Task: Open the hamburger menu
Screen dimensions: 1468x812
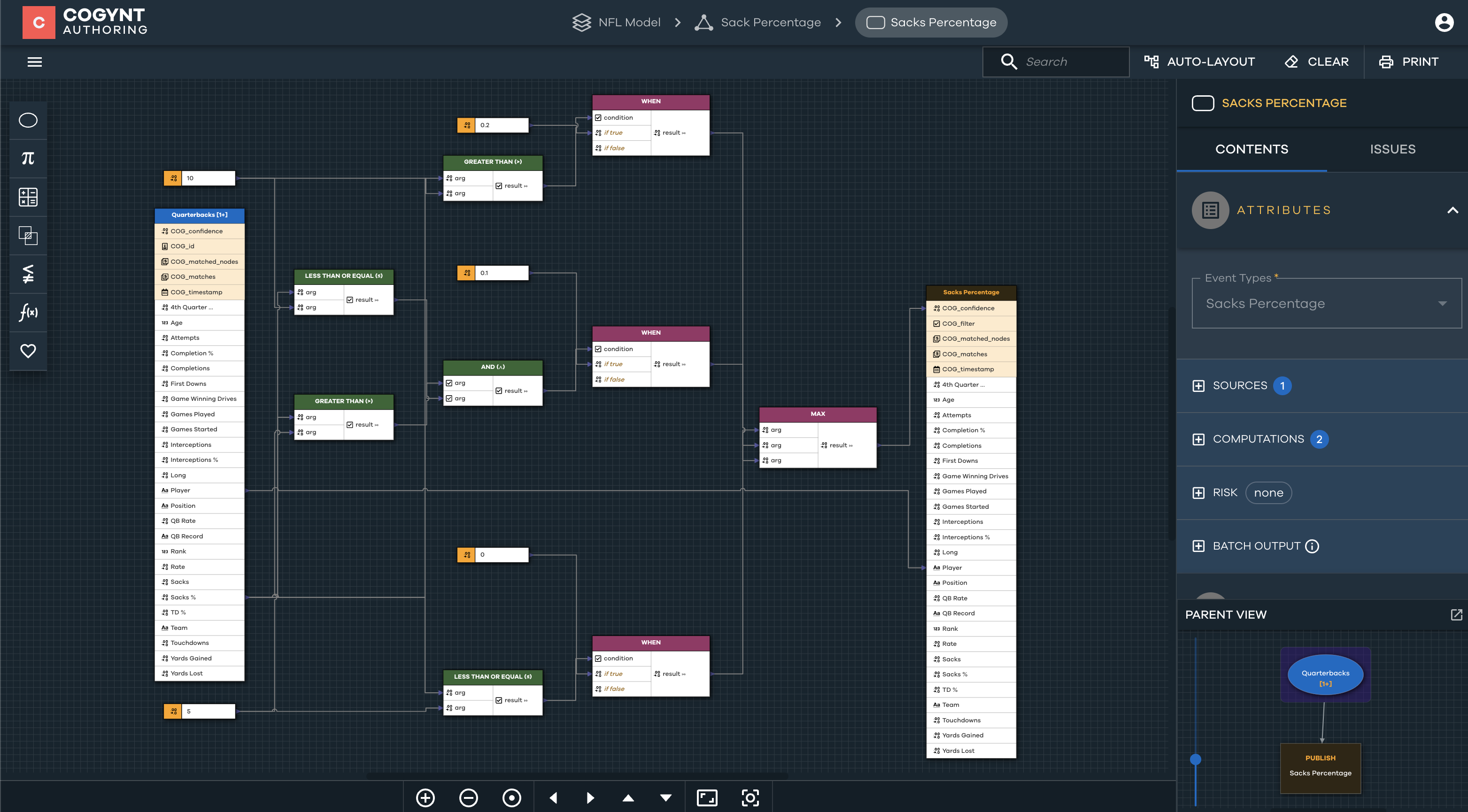Action: point(35,62)
